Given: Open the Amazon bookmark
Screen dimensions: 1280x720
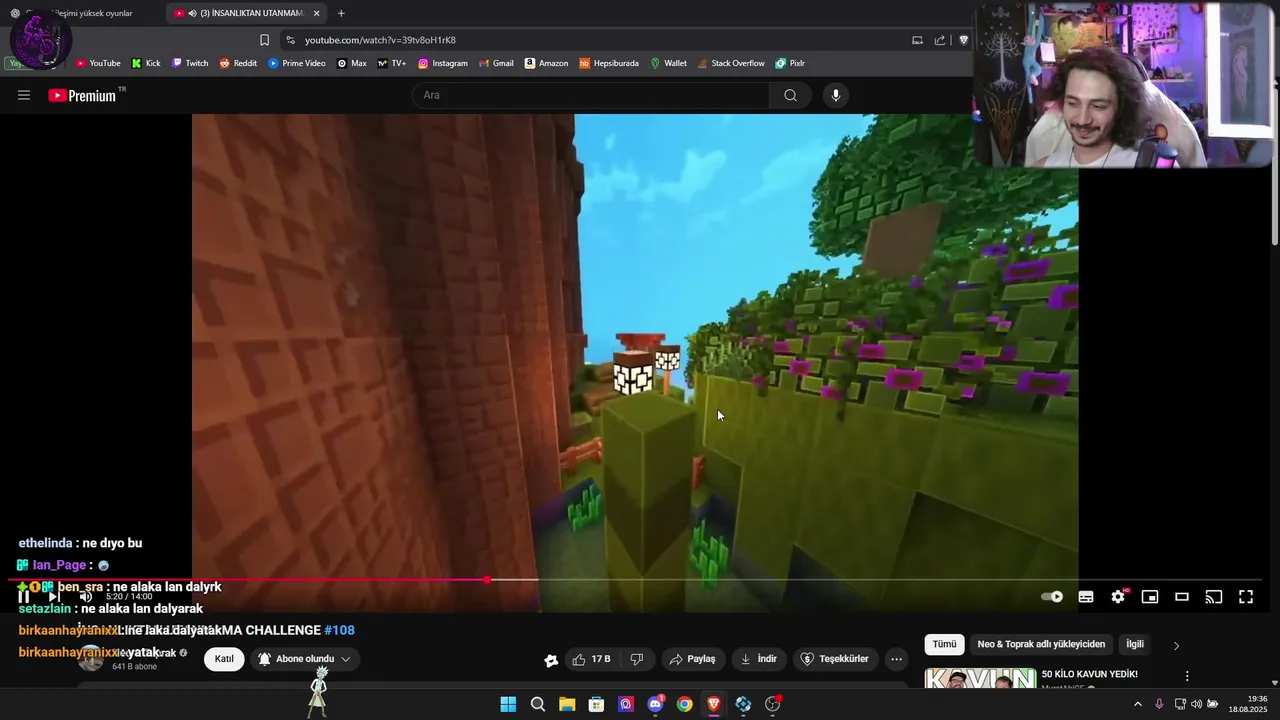Looking at the screenshot, I should tap(547, 63).
